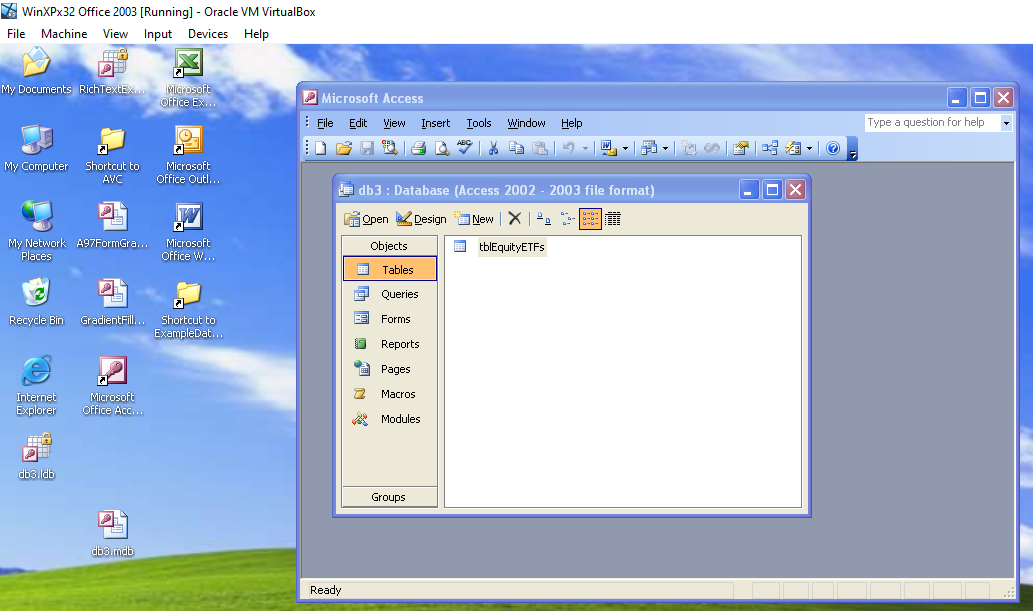Click the OfficeLinks Word merge icon
The width and height of the screenshot is (1033, 611).
tap(608, 148)
